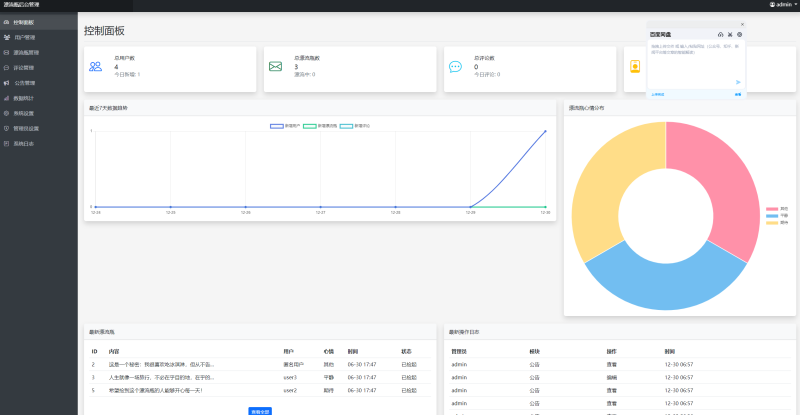Click the 评论管理 comment icon in sidebar

coord(7,67)
